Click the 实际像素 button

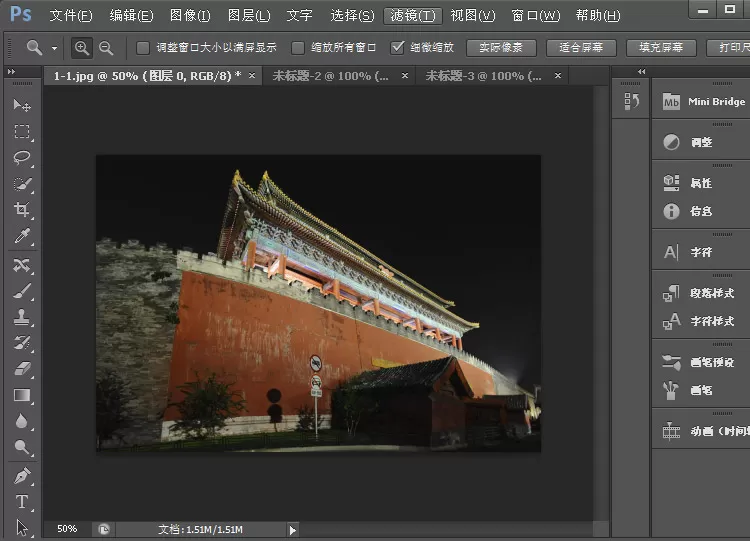(501, 47)
